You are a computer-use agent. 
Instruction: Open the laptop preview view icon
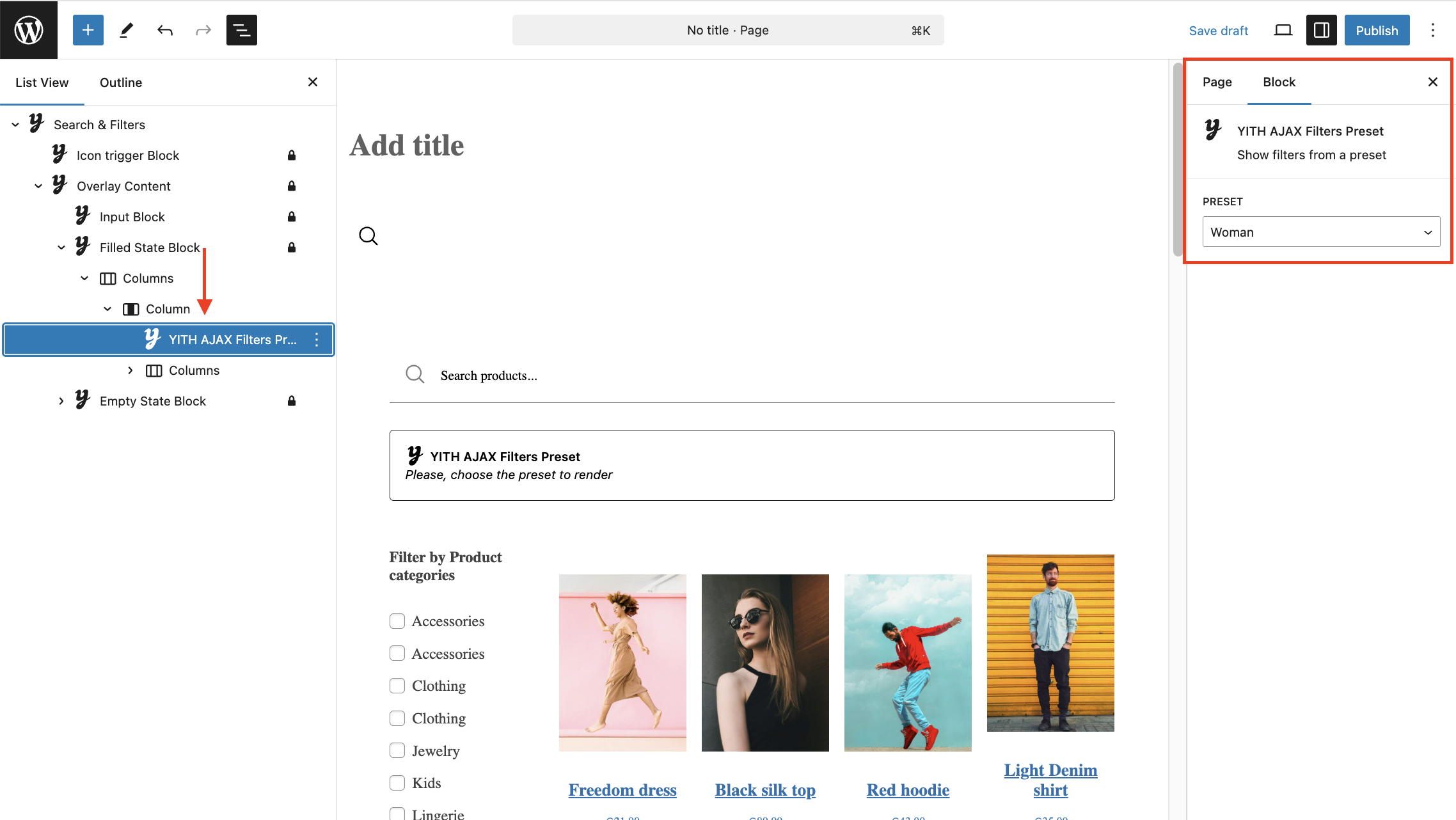tap(1283, 30)
